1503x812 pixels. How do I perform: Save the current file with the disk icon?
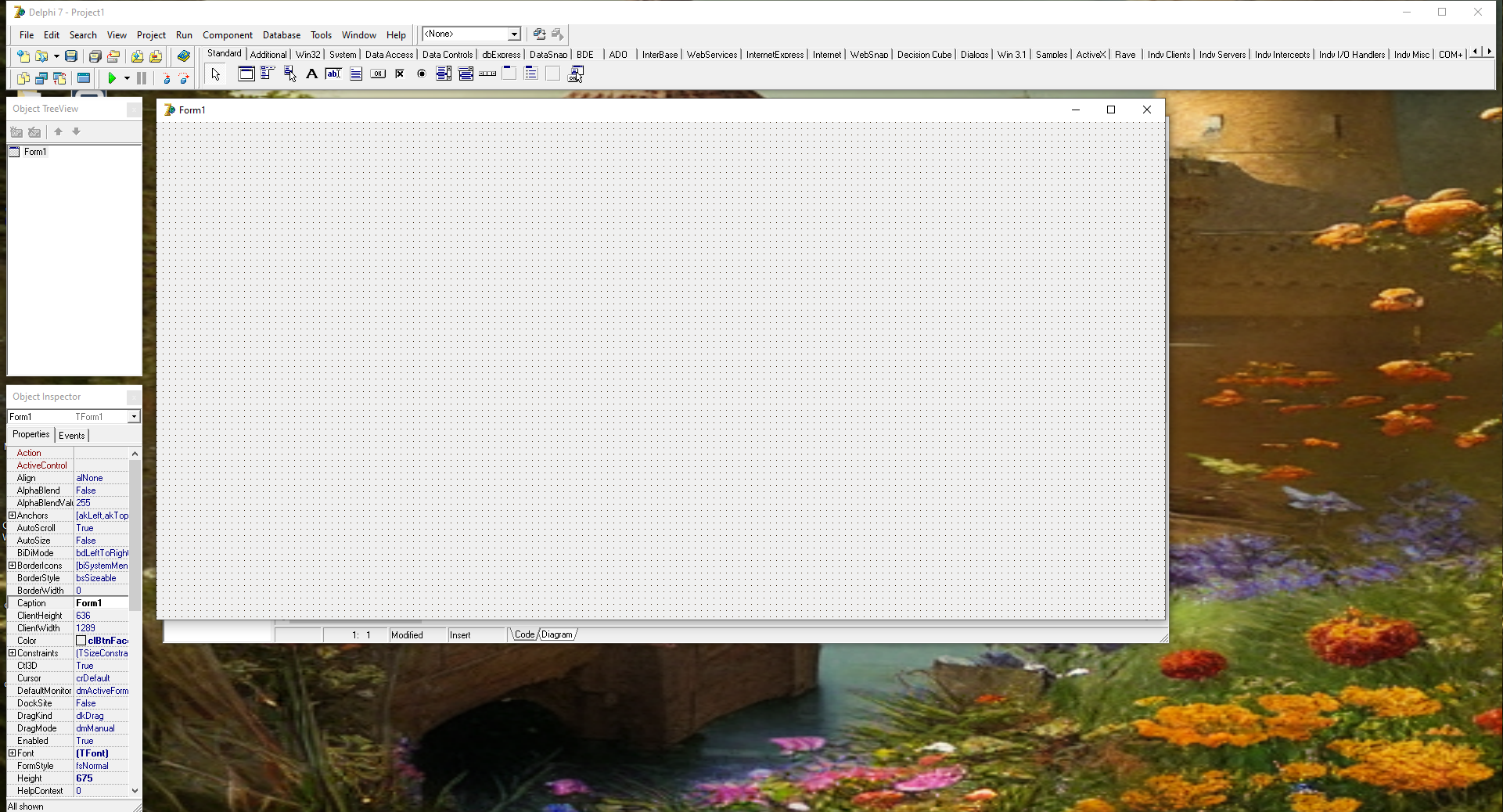(x=70, y=56)
